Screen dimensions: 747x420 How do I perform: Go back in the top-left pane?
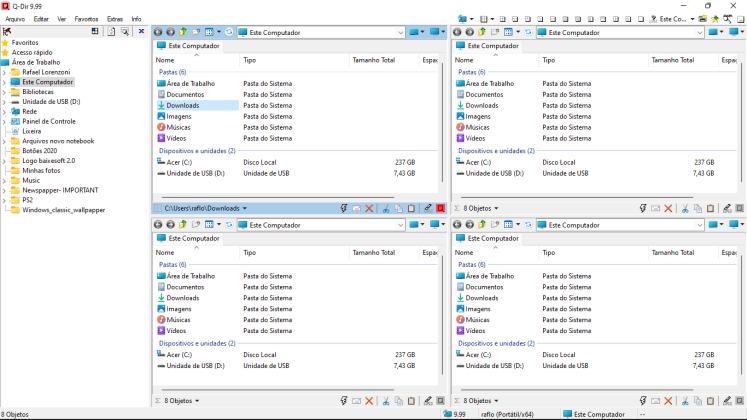158,32
